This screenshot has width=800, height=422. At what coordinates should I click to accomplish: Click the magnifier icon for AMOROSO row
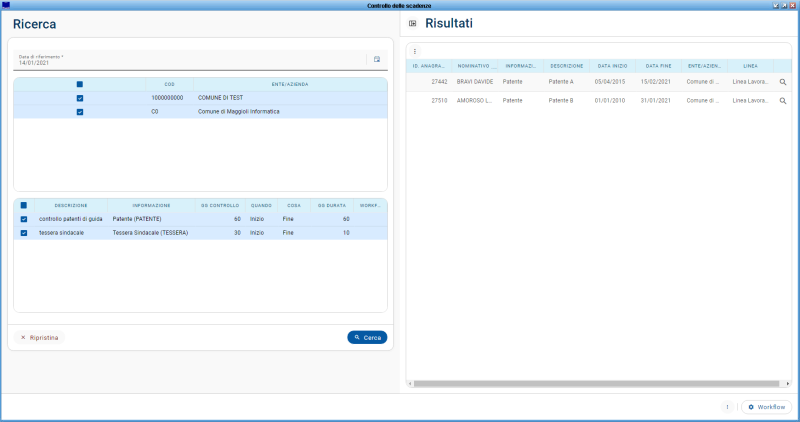(783, 101)
